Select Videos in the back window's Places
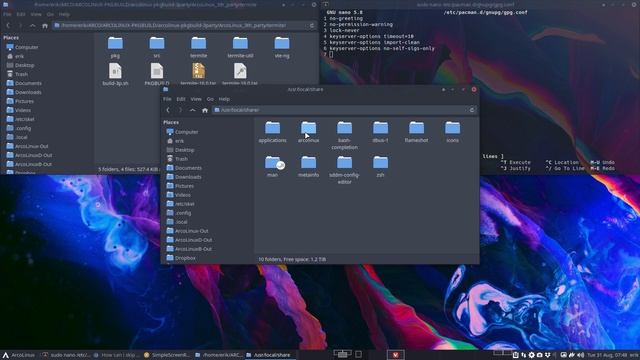The height and width of the screenshot is (360, 640). 19,110
